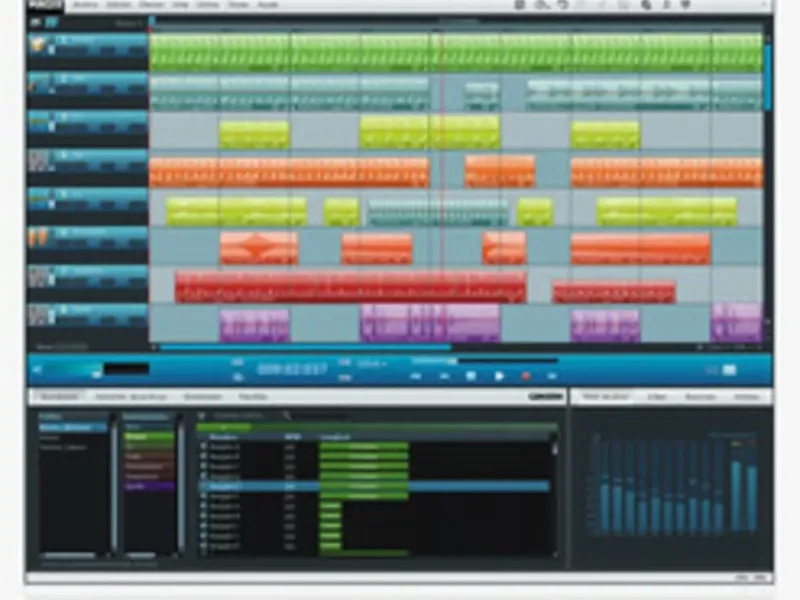Screen dimensions: 800x600
Task: Click the time counter display in the transport bar
Action: (x=292, y=369)
